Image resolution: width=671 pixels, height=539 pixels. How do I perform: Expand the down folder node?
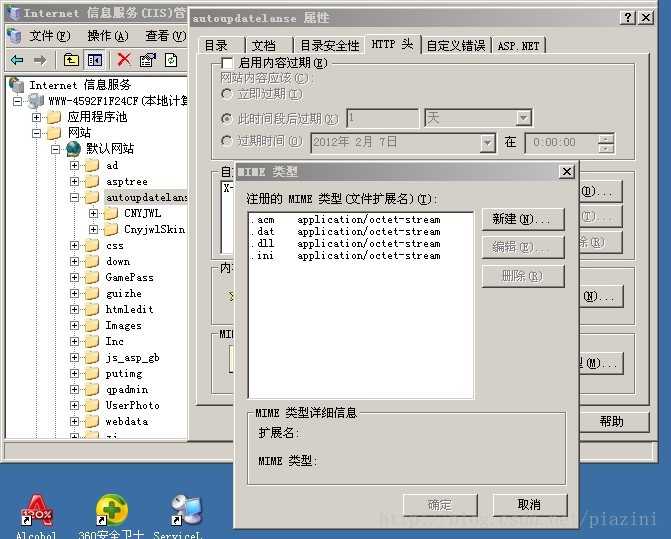pos(74,261)
